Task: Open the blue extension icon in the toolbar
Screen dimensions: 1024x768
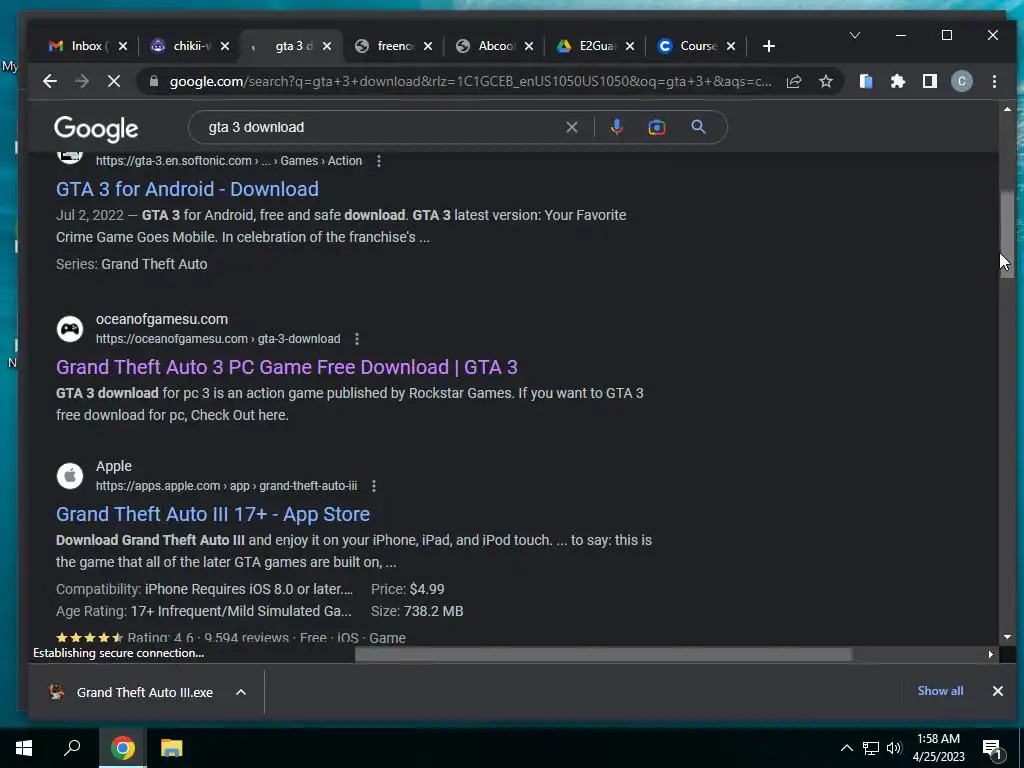Action: tap(866, 81)
